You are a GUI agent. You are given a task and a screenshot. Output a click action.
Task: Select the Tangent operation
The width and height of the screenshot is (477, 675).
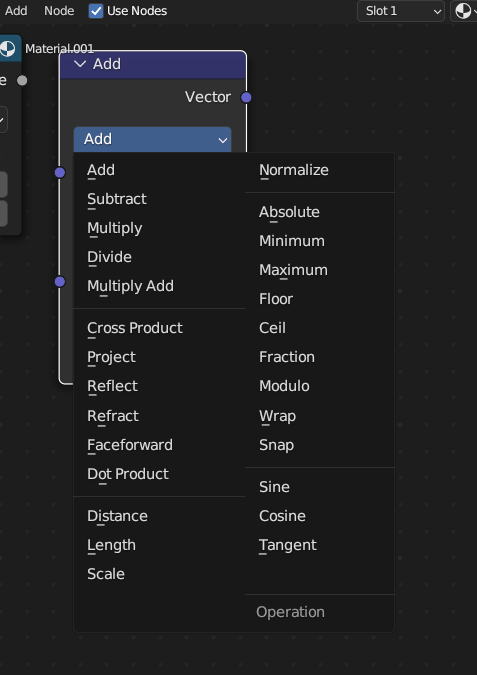[320, 545]
